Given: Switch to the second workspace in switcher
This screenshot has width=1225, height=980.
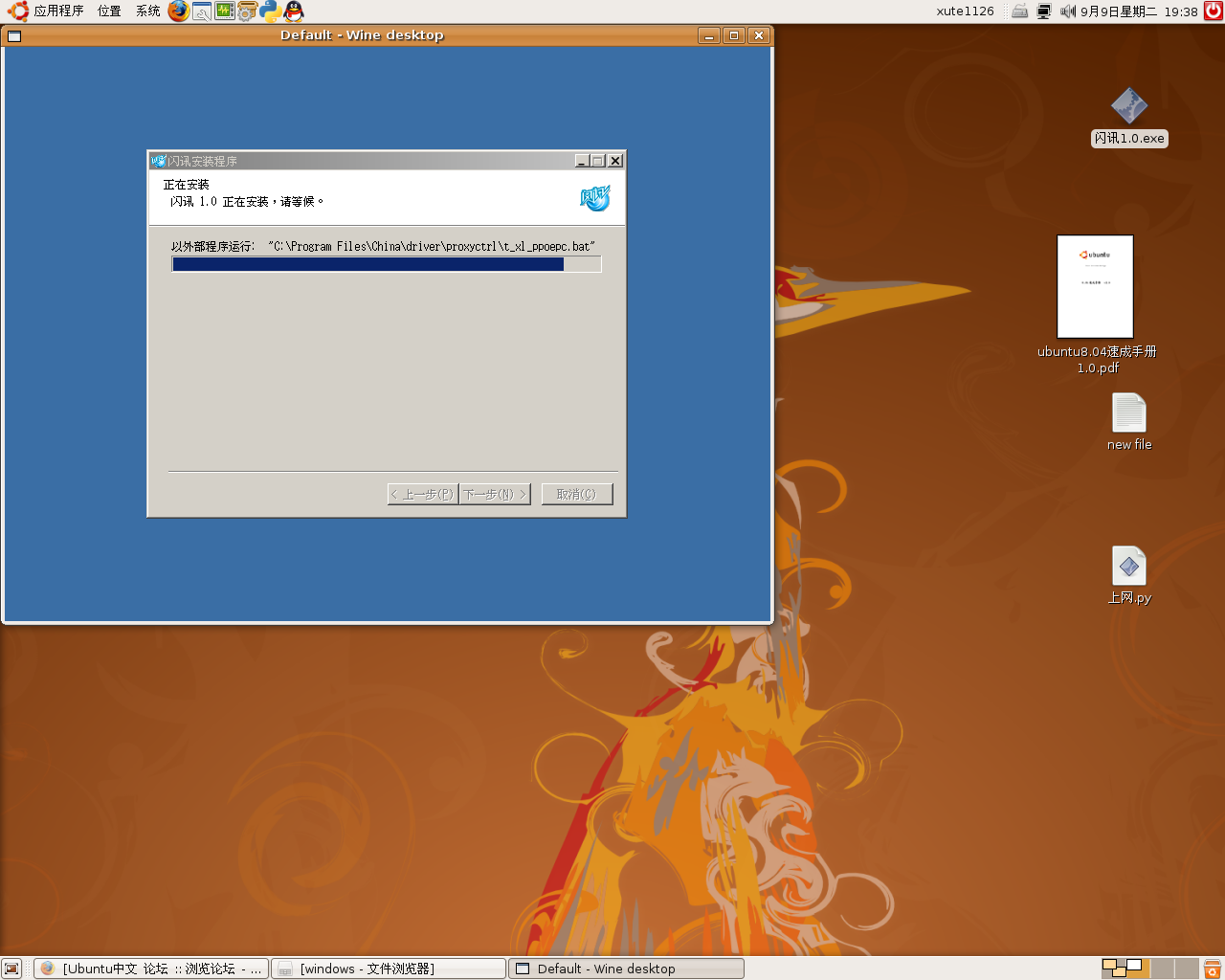Looking at the screenshot, I should coord(1138,969).
